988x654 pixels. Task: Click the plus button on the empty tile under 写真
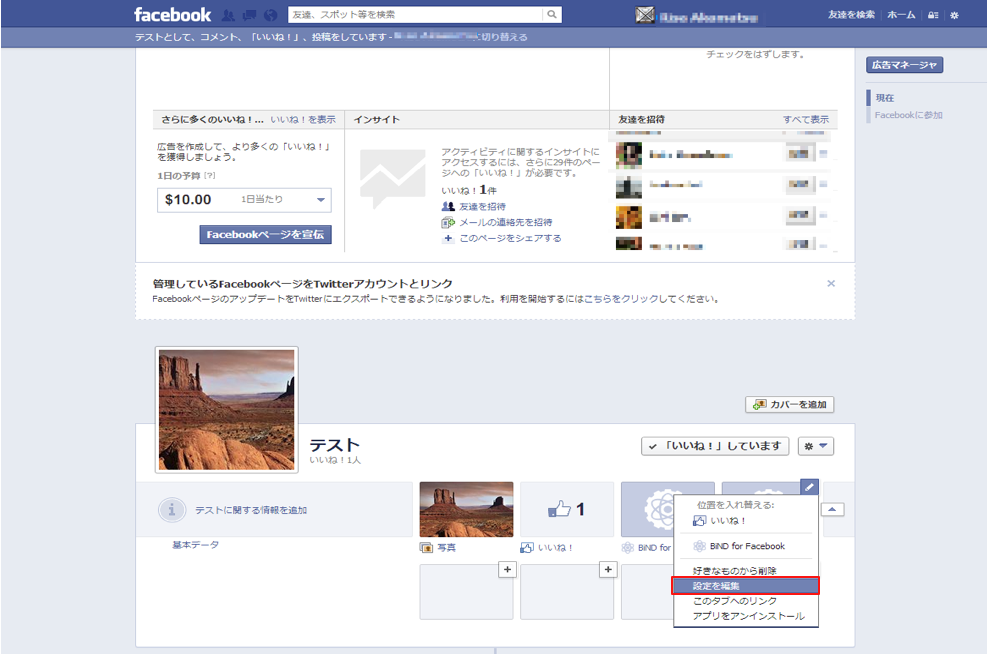[x=507, y=570]
